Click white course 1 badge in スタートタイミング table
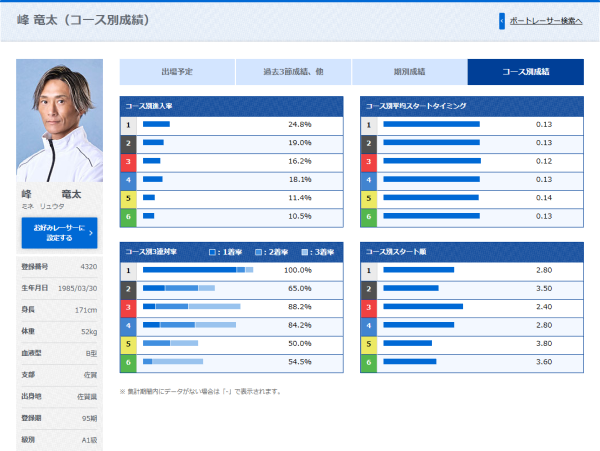 (x=369, y=125)
